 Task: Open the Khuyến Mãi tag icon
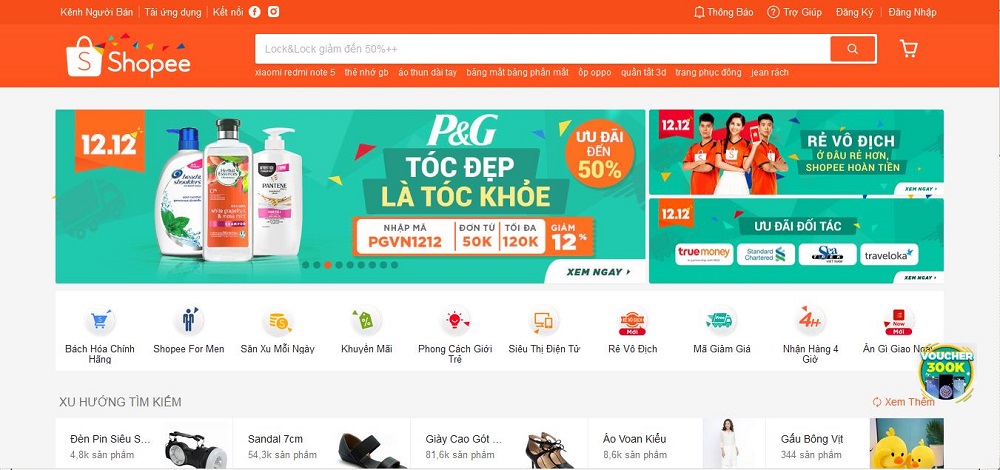pos(366,320)
